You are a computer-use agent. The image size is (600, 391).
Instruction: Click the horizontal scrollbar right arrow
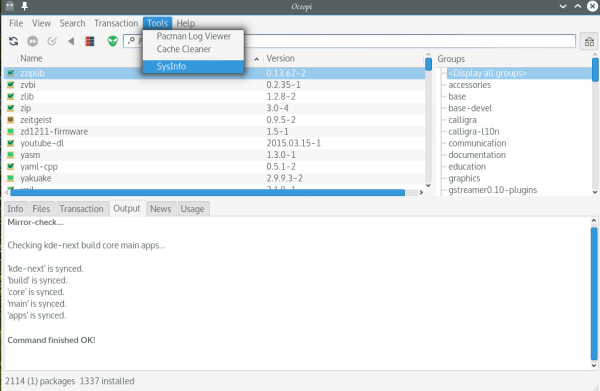(421, 192)
